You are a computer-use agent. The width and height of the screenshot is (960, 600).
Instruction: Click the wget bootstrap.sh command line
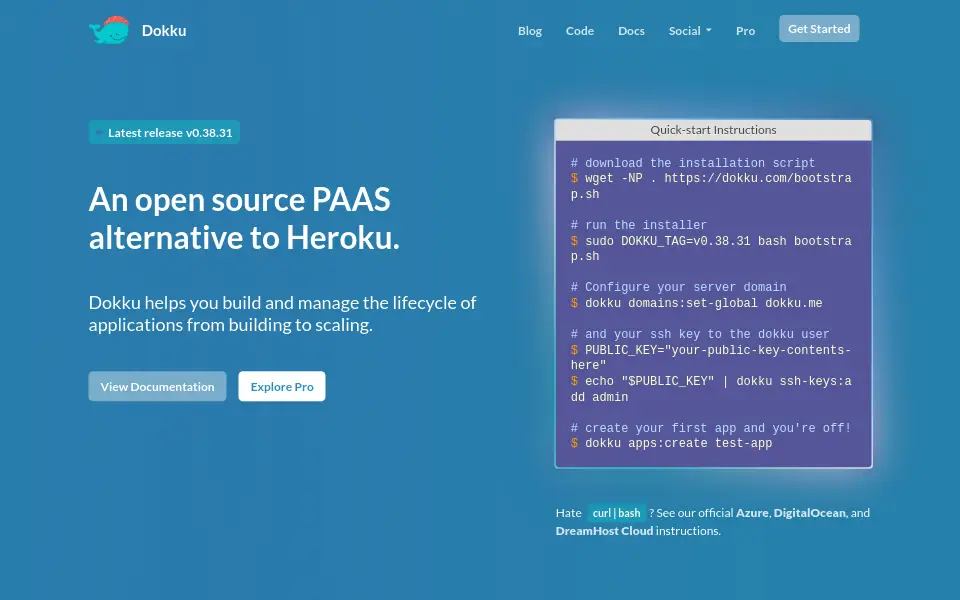[711, 186]
